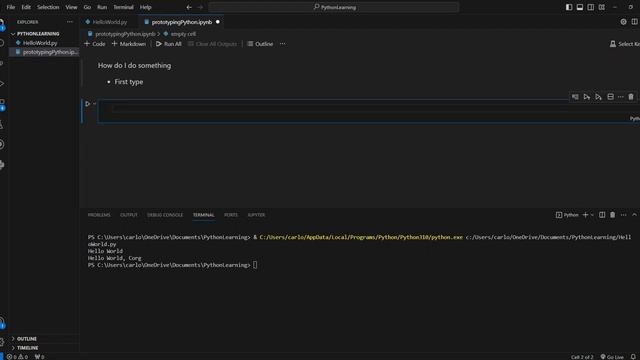Toggle the secondary side bar layout icon
The height and width of the screenshot is (360, 640).
click(591, 7)
